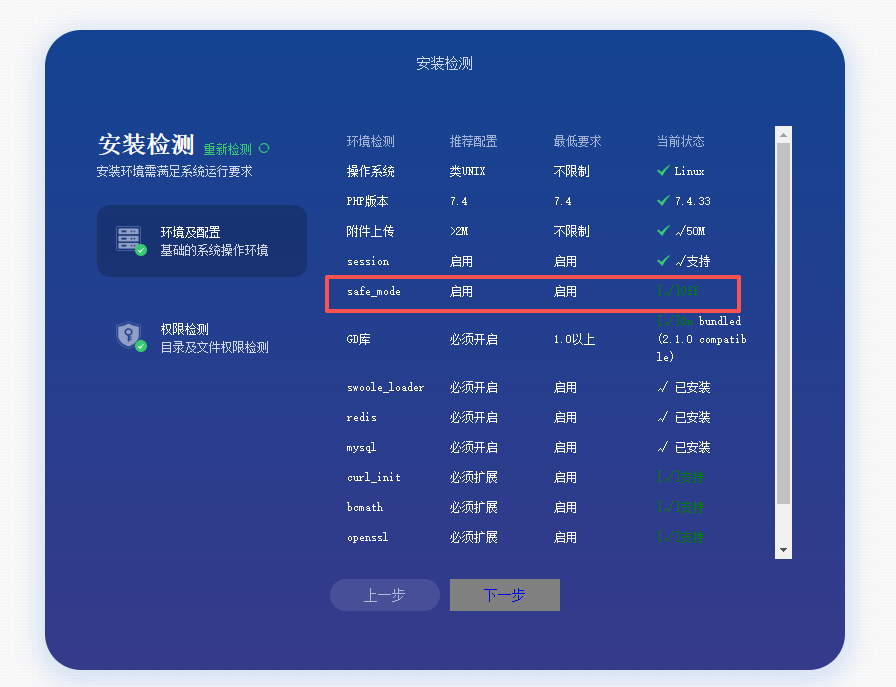
Task: Click the 当前状态 column header
Action: (x=680, y=141)
